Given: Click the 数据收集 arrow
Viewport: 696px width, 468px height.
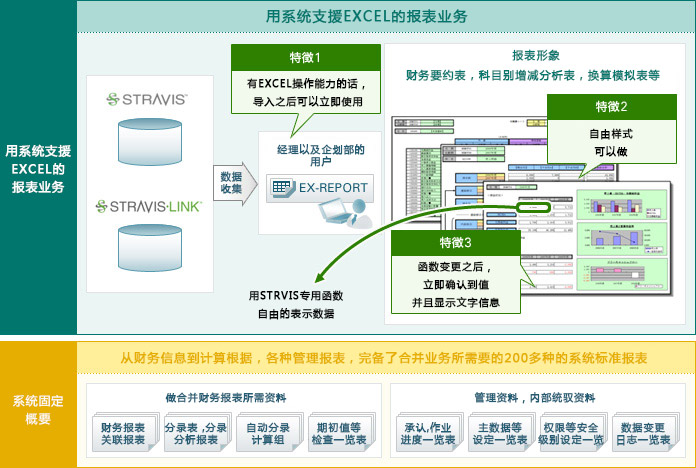Looking at the screenshot, I should (x=235, y=183).
